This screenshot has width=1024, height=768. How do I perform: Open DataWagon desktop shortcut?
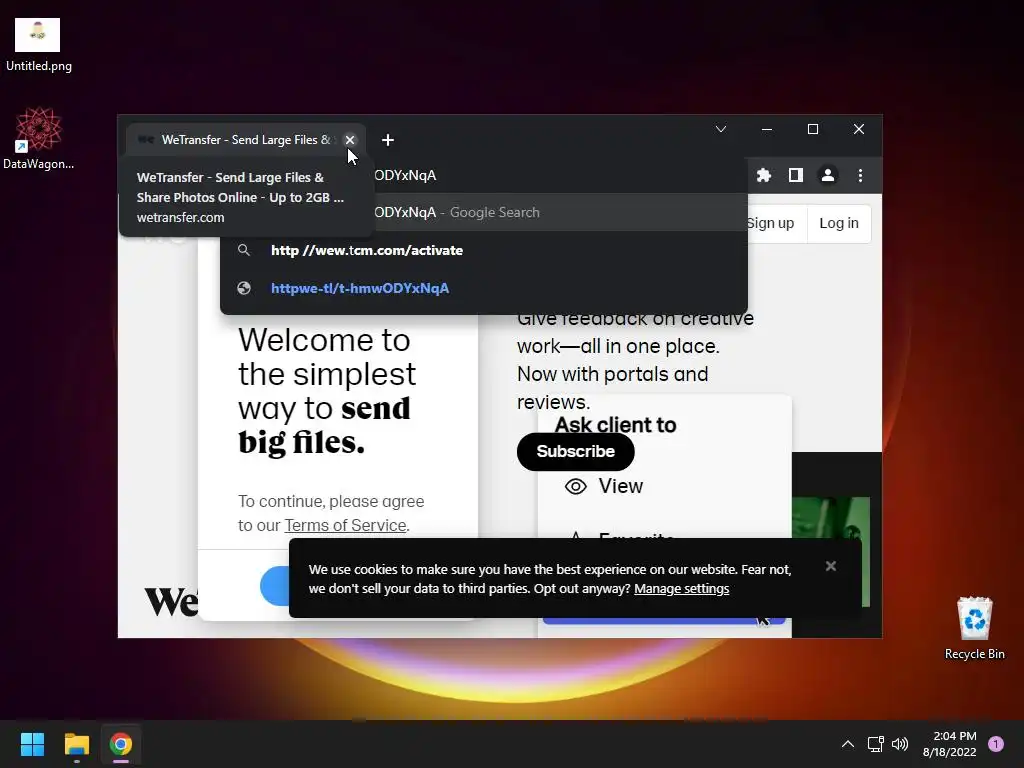point(39,138)
